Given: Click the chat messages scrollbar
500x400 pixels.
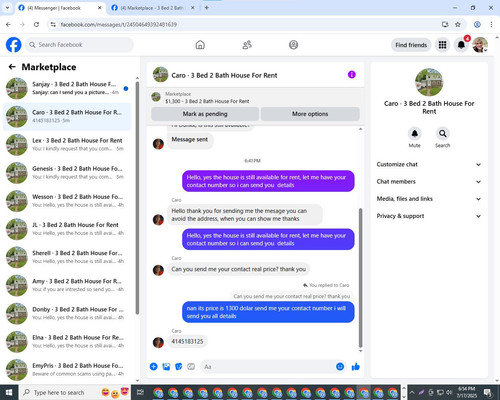Looking at the screenshot, I should click(360, 278).
